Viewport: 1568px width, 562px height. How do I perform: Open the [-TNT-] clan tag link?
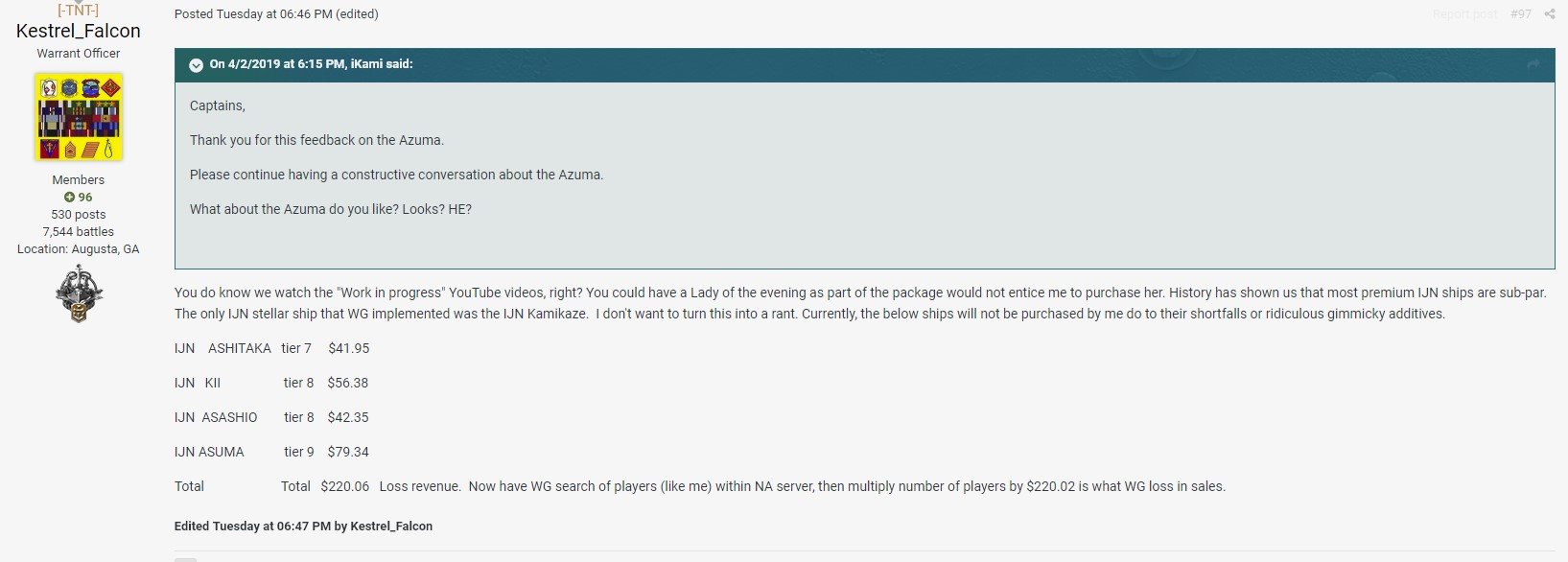click(x=79, y=11)
